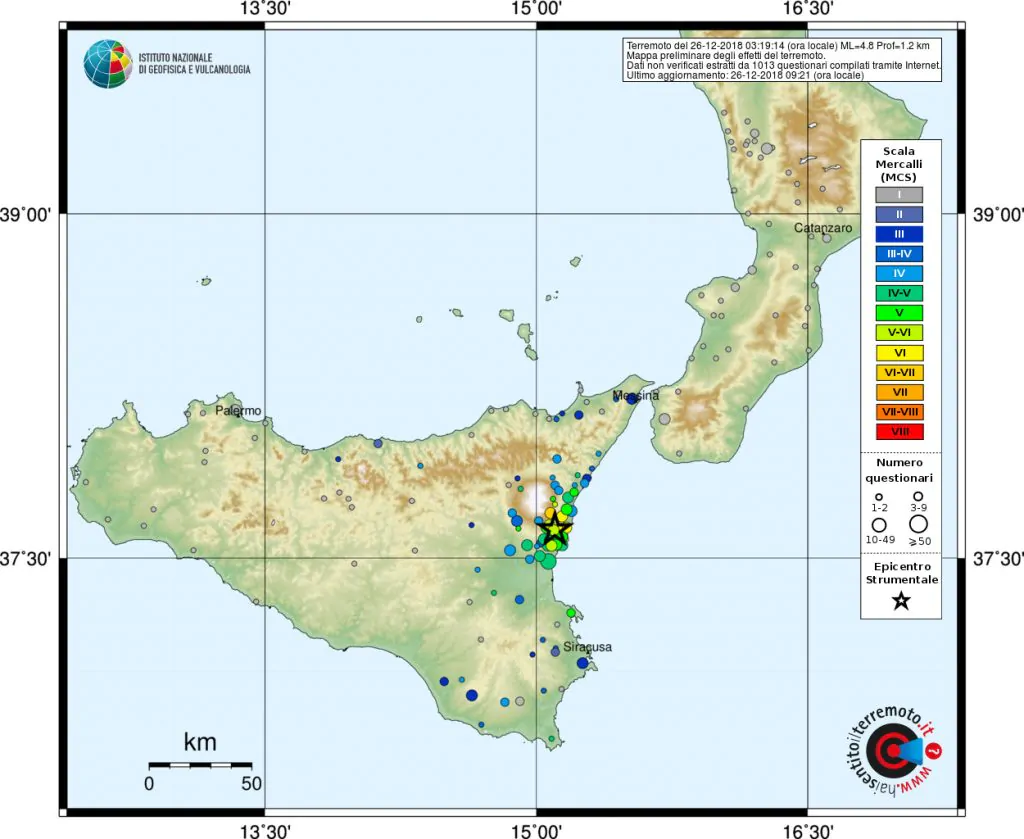Screen dimensions: 1024x839
Task: Select the 1-2 questionnaires circle in legend
Action: 879,496
